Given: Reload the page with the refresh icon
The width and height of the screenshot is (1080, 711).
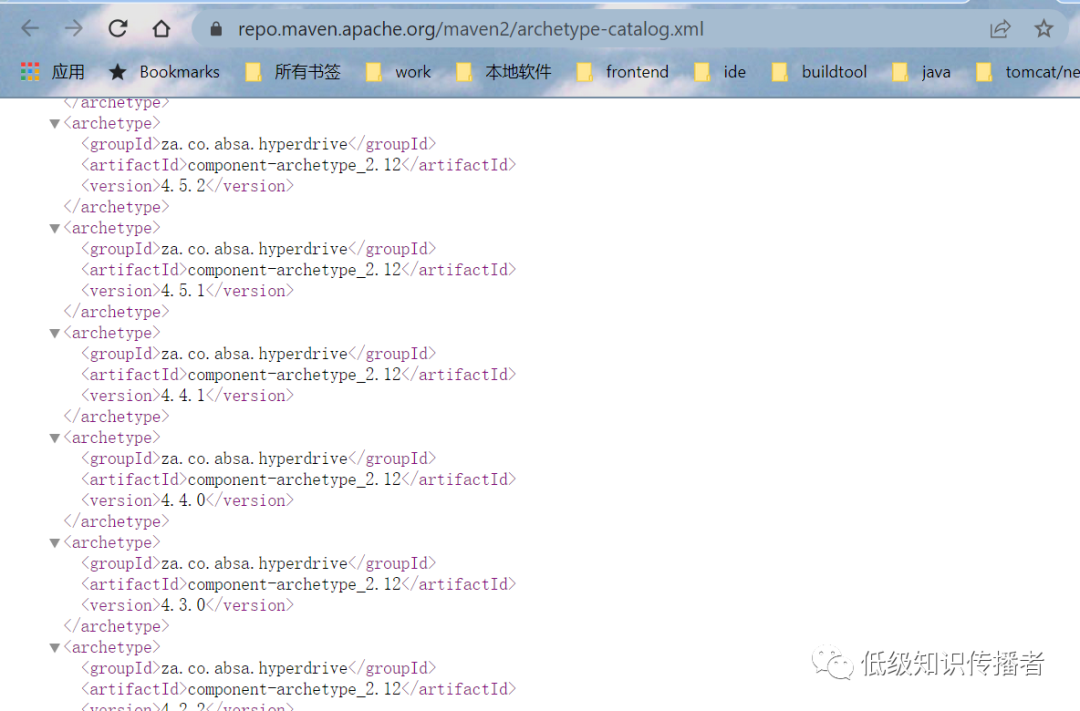Looking at the screenshot, I should 118,28.
